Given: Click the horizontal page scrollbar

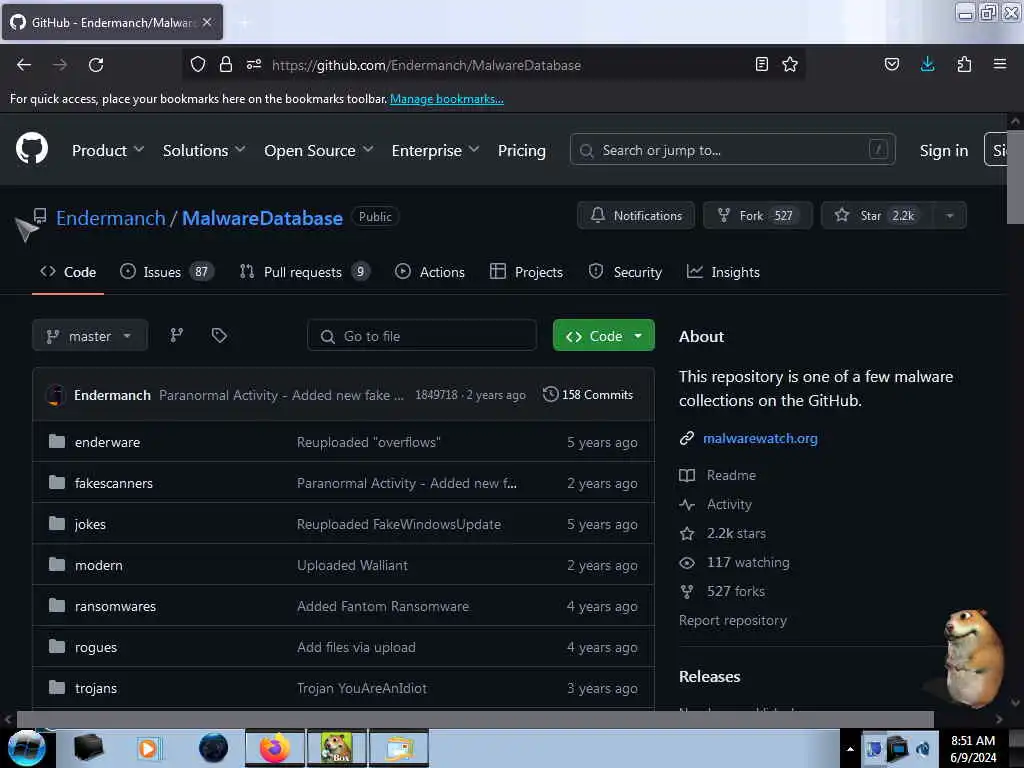Looking at the screenshot, I should [x=475, y=718].
